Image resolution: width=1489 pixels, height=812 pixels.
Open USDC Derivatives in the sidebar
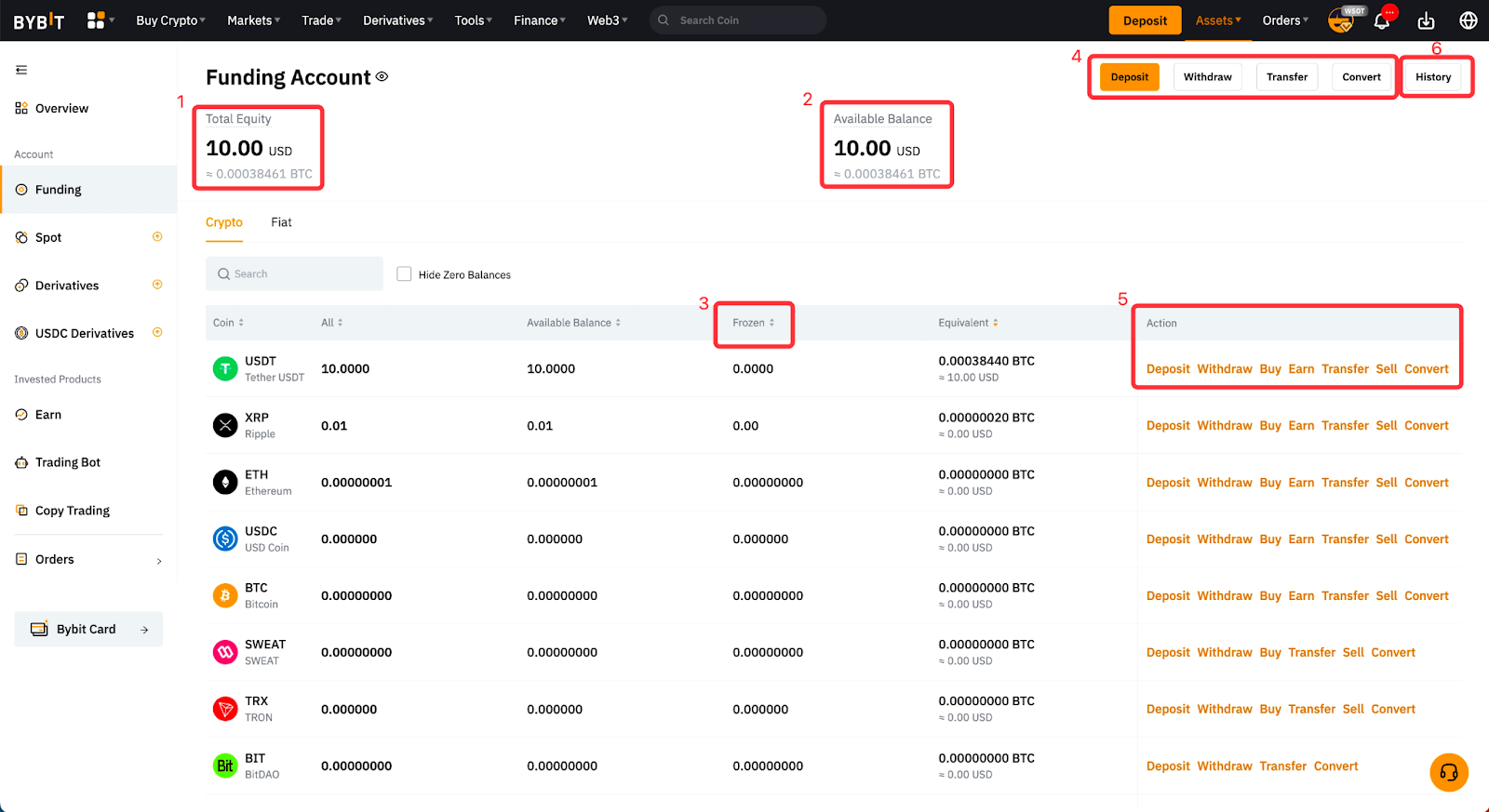coord(88,333)
